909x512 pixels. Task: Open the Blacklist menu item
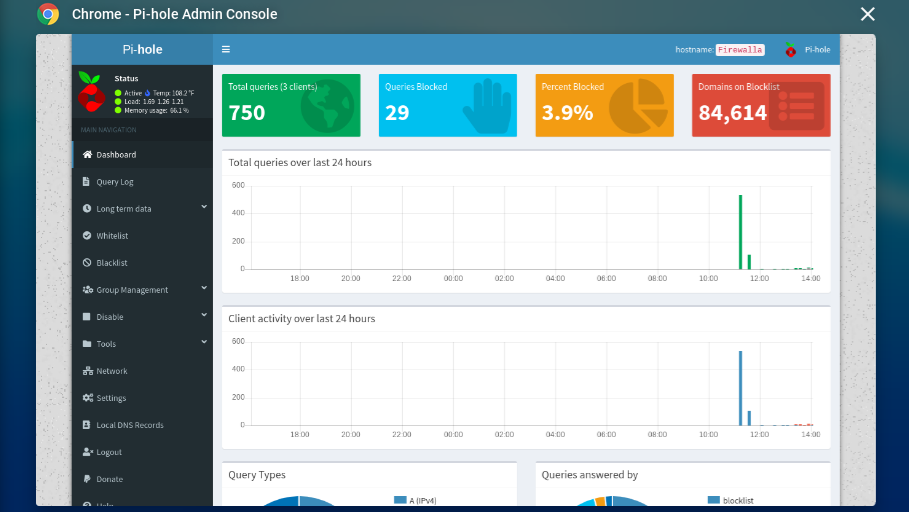tap(143, 263)
